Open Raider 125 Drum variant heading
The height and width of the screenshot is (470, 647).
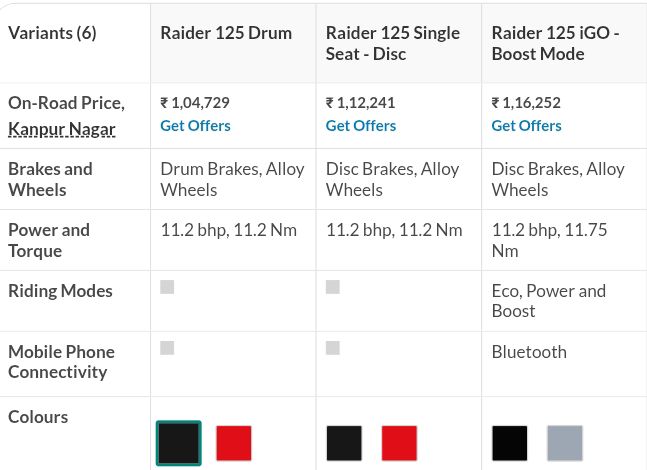pos(226,33)
